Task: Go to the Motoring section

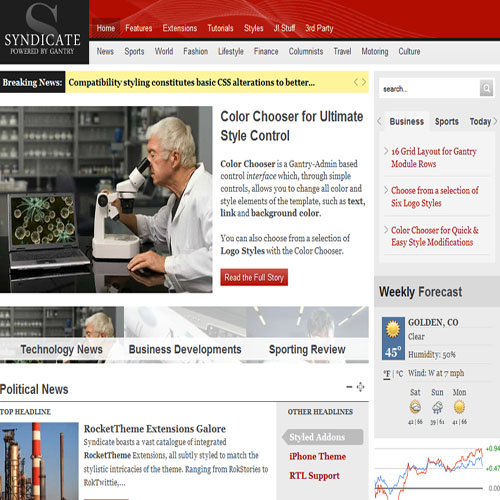Action: click(375, 51)
